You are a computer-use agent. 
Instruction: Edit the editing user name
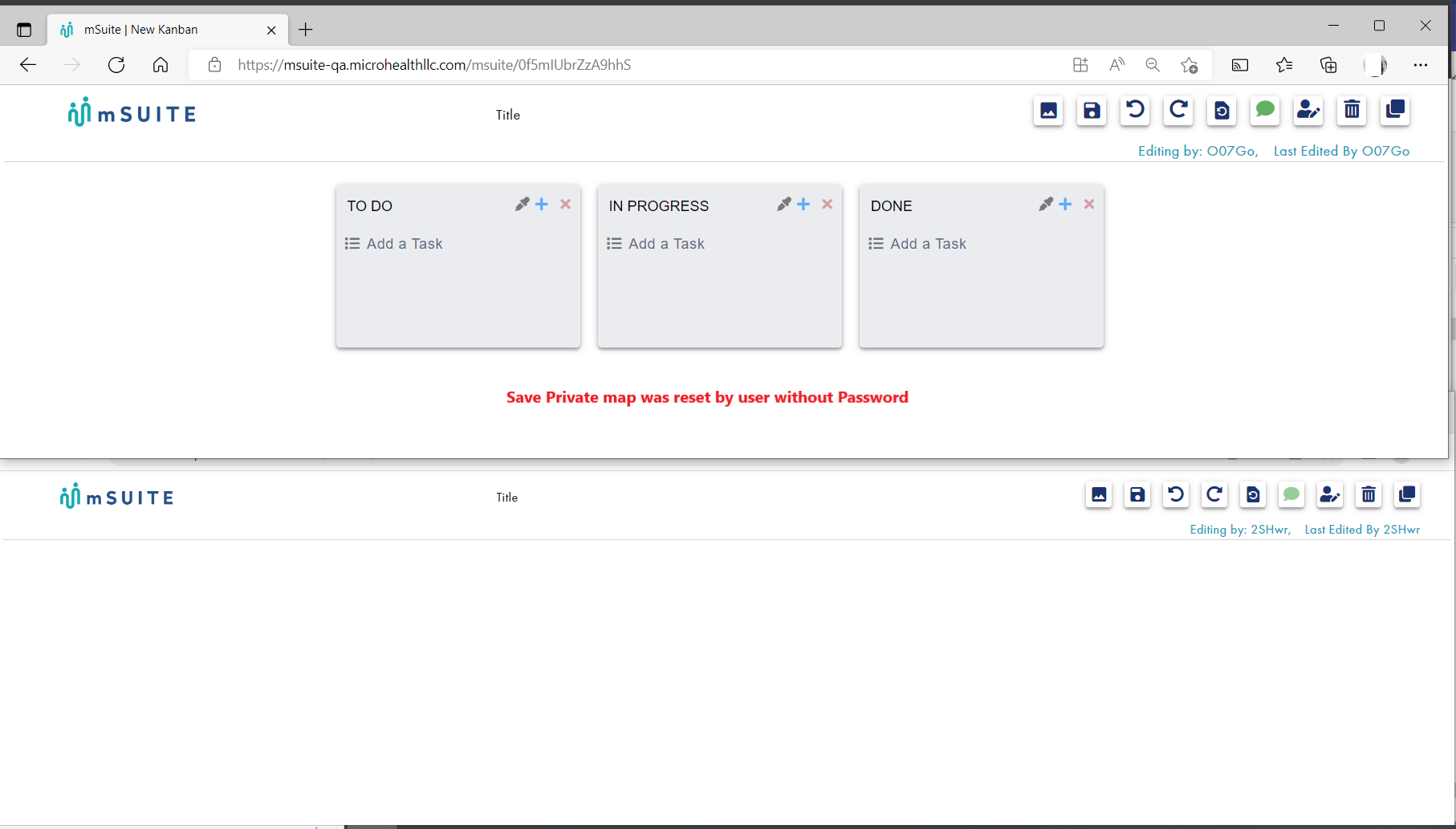point(1308,111)
